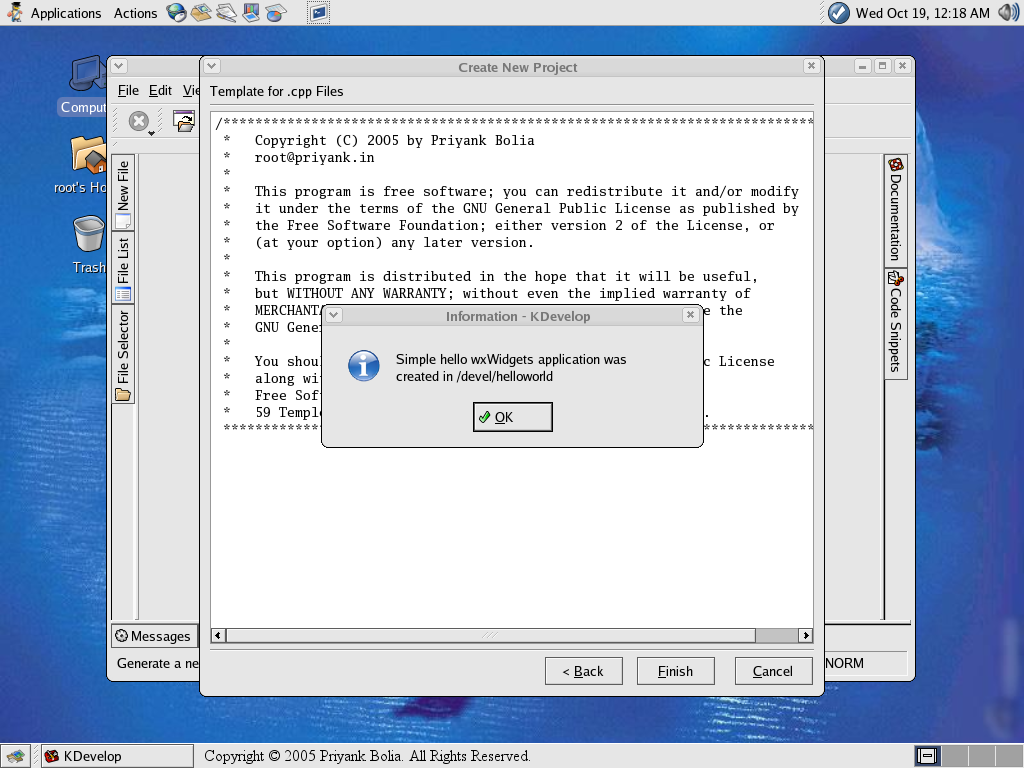Close the Create New Project window
1024x768 pixels.
point(811,66)
